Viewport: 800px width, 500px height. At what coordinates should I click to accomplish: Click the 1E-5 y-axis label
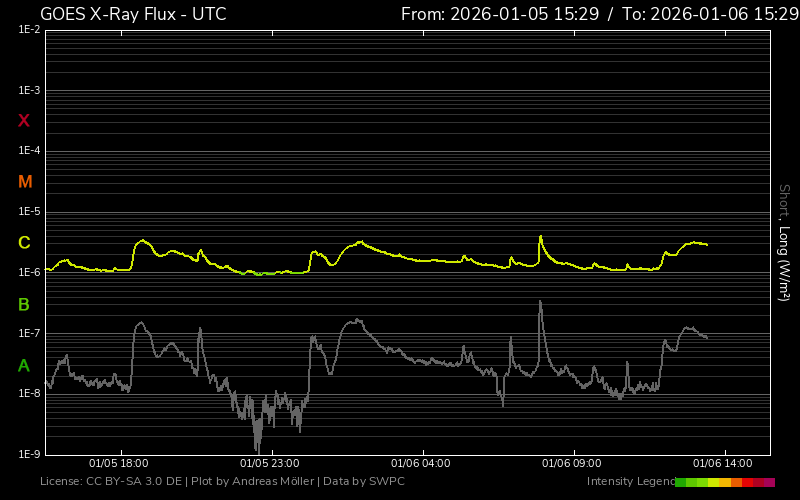point(29,211)
